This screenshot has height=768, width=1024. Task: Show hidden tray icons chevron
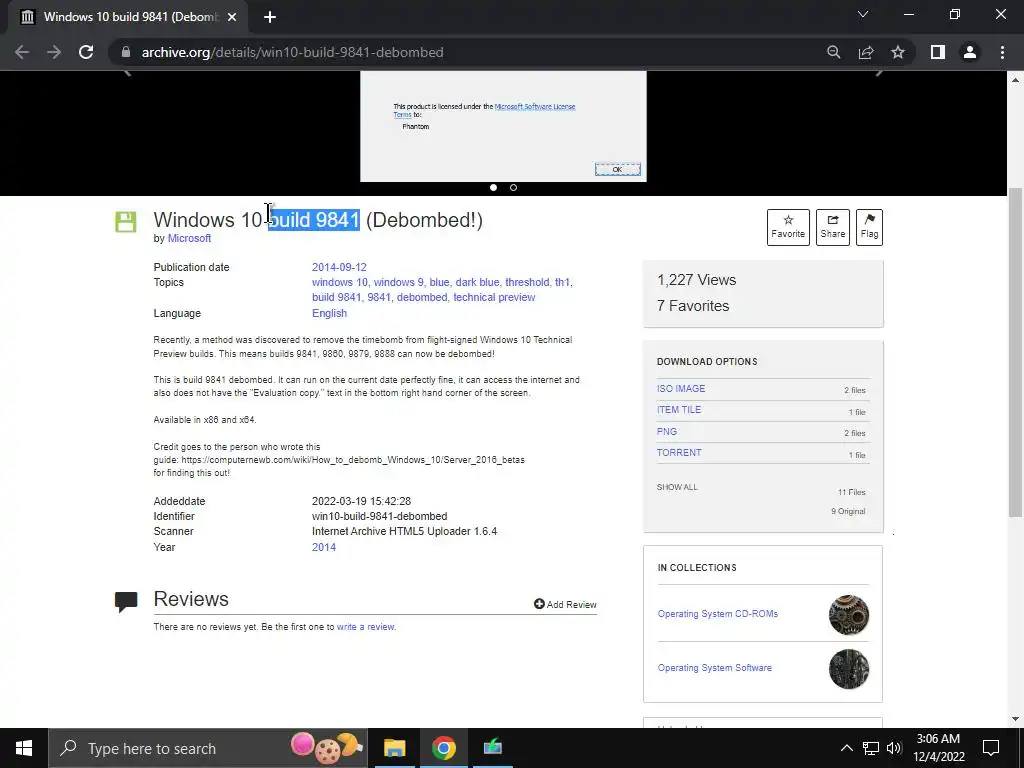tap(846, 748)
